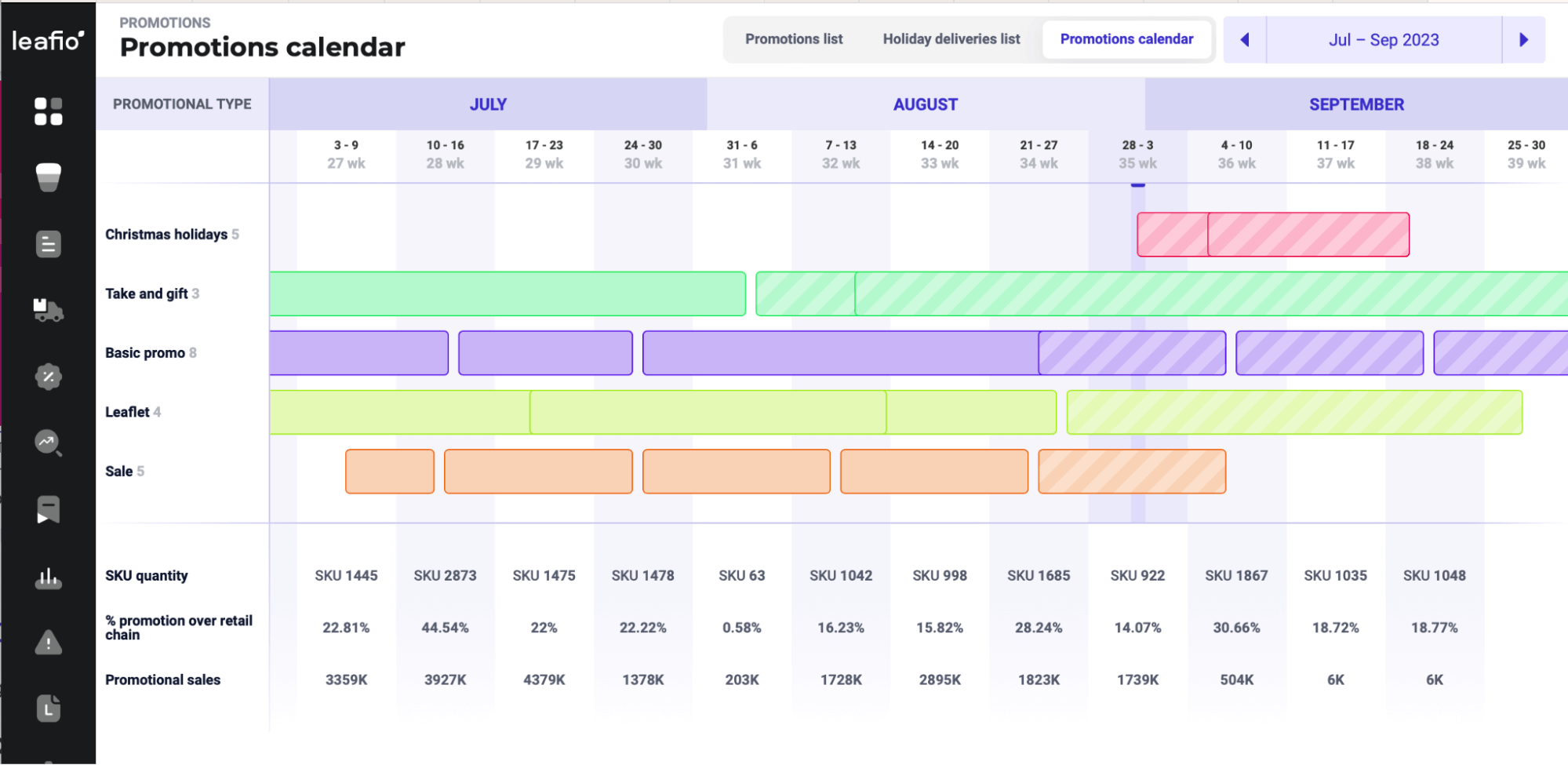The width and height of the screenshot is (1568, 765).
Task: Select the hatched Leaflet bar in September
Action: point(1294,413)
